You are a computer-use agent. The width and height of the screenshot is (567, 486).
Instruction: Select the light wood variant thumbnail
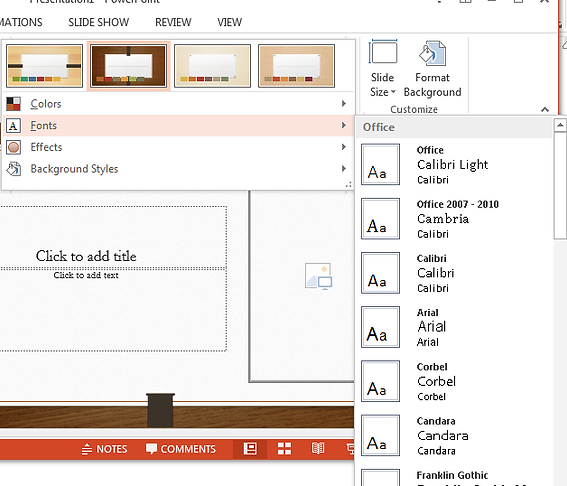[x=44, y=66]
